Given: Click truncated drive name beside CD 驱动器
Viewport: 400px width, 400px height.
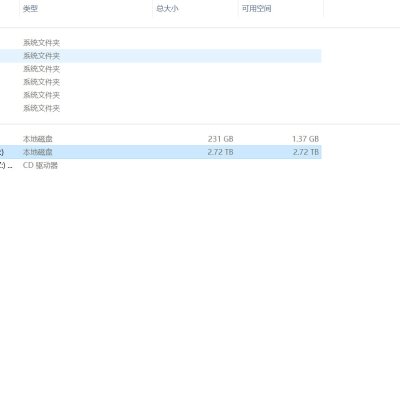Looking at the screenshot, I should pos(6,165).
